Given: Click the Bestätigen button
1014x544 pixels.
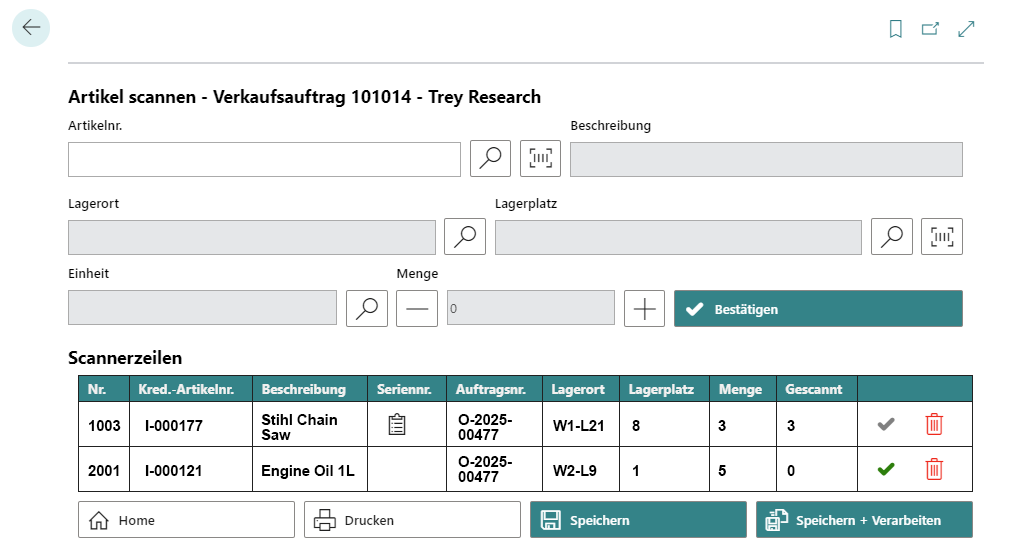Looking at the screenshot, I should pos(818,309).
